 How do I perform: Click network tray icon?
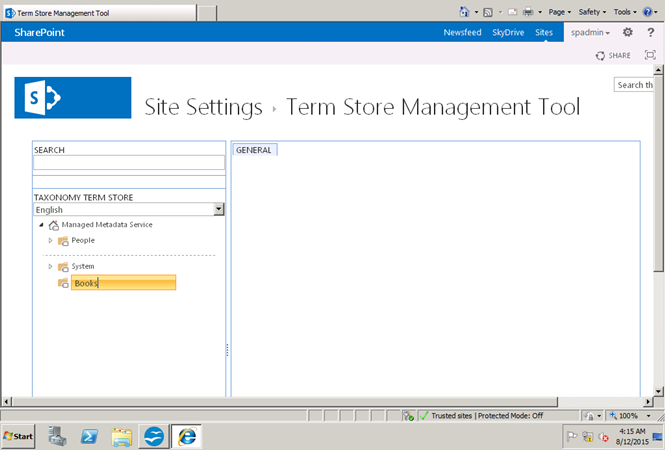pyautogui.click(x=588, y=436)
